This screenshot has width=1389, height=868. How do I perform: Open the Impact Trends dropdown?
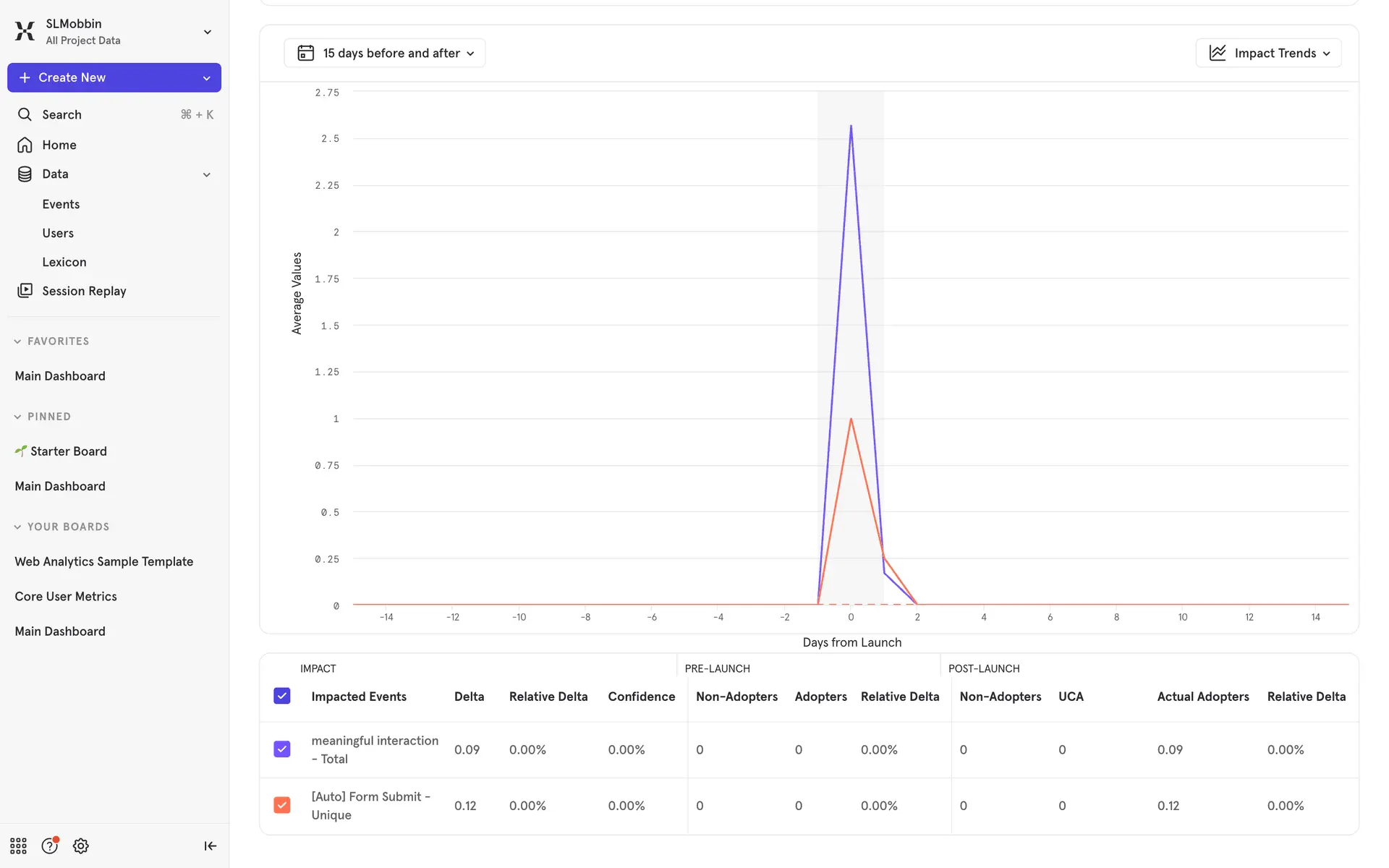[x=1269, y=53]
